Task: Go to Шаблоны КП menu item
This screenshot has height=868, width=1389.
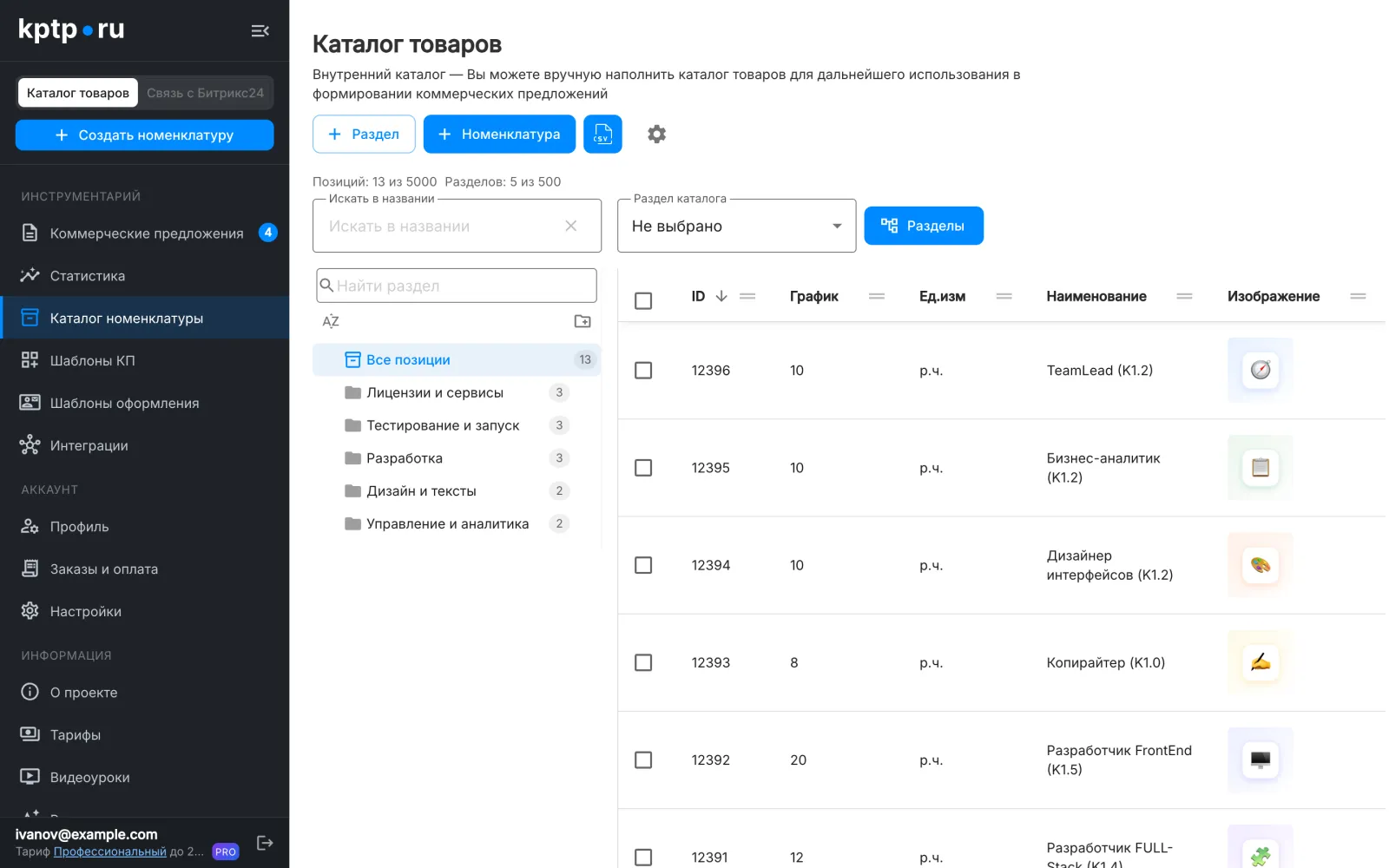Action: tap(144, 360)
